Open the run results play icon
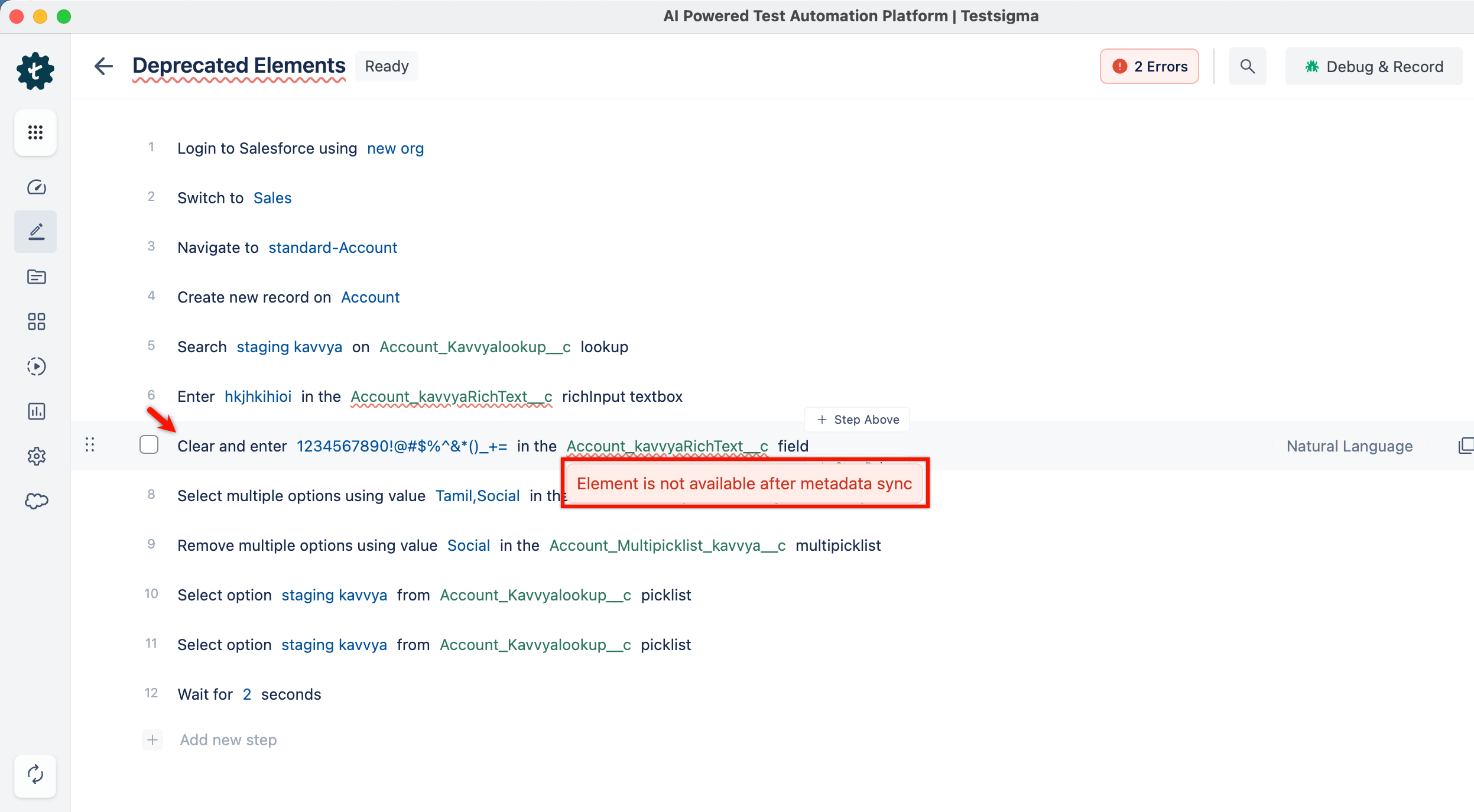 36,366
